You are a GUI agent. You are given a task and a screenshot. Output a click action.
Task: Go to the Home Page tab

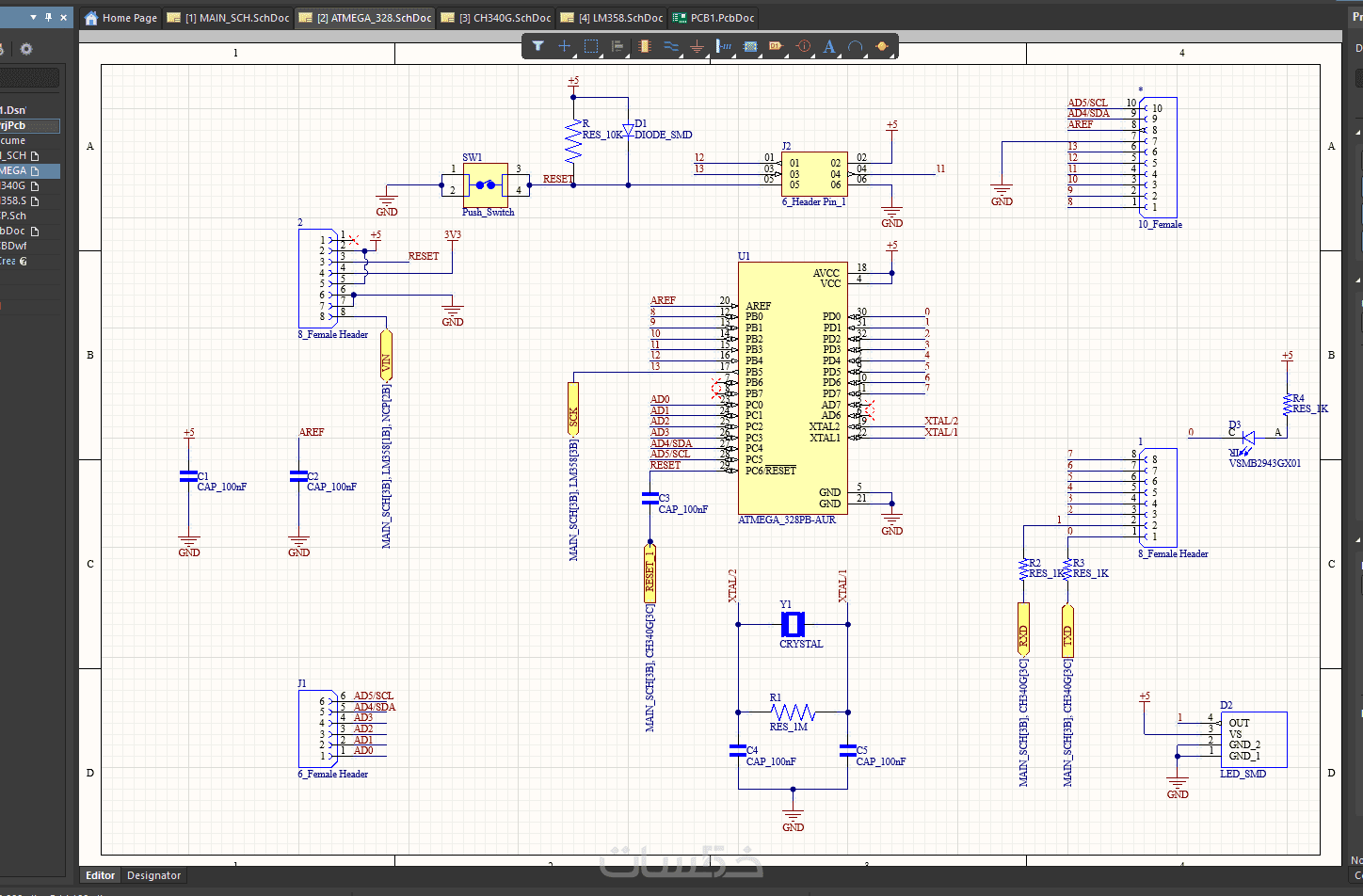pyautogui.click(x=120, y=18)
